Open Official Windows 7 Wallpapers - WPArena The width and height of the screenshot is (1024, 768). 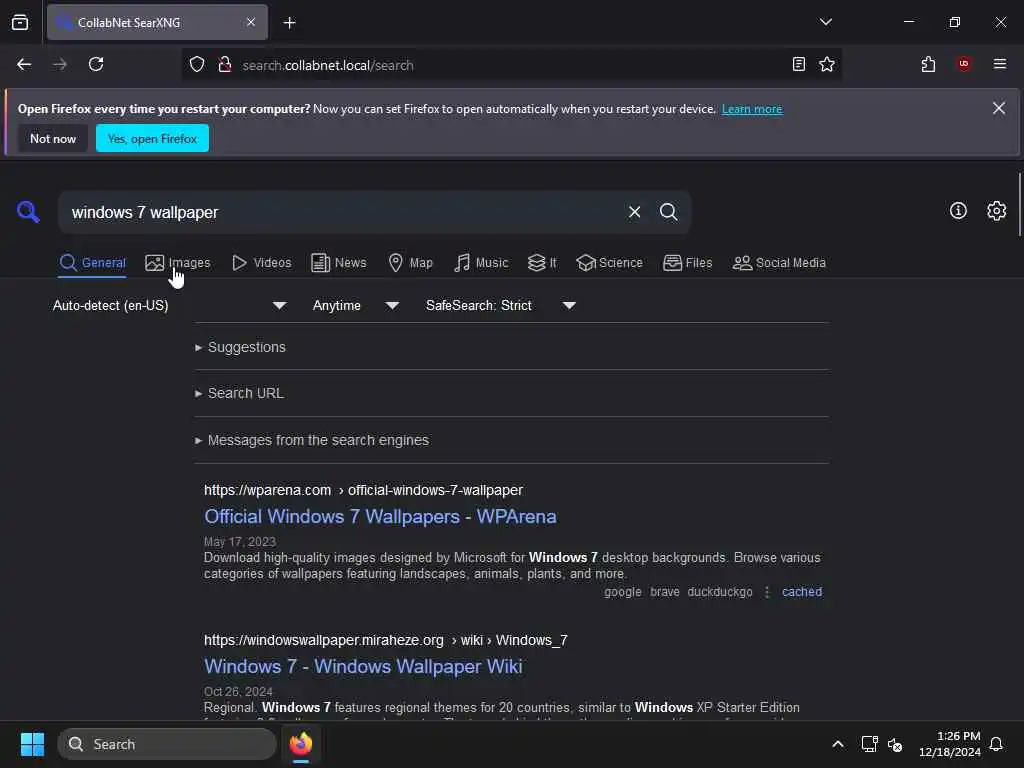pyautogui.click(x=380, y=517)
